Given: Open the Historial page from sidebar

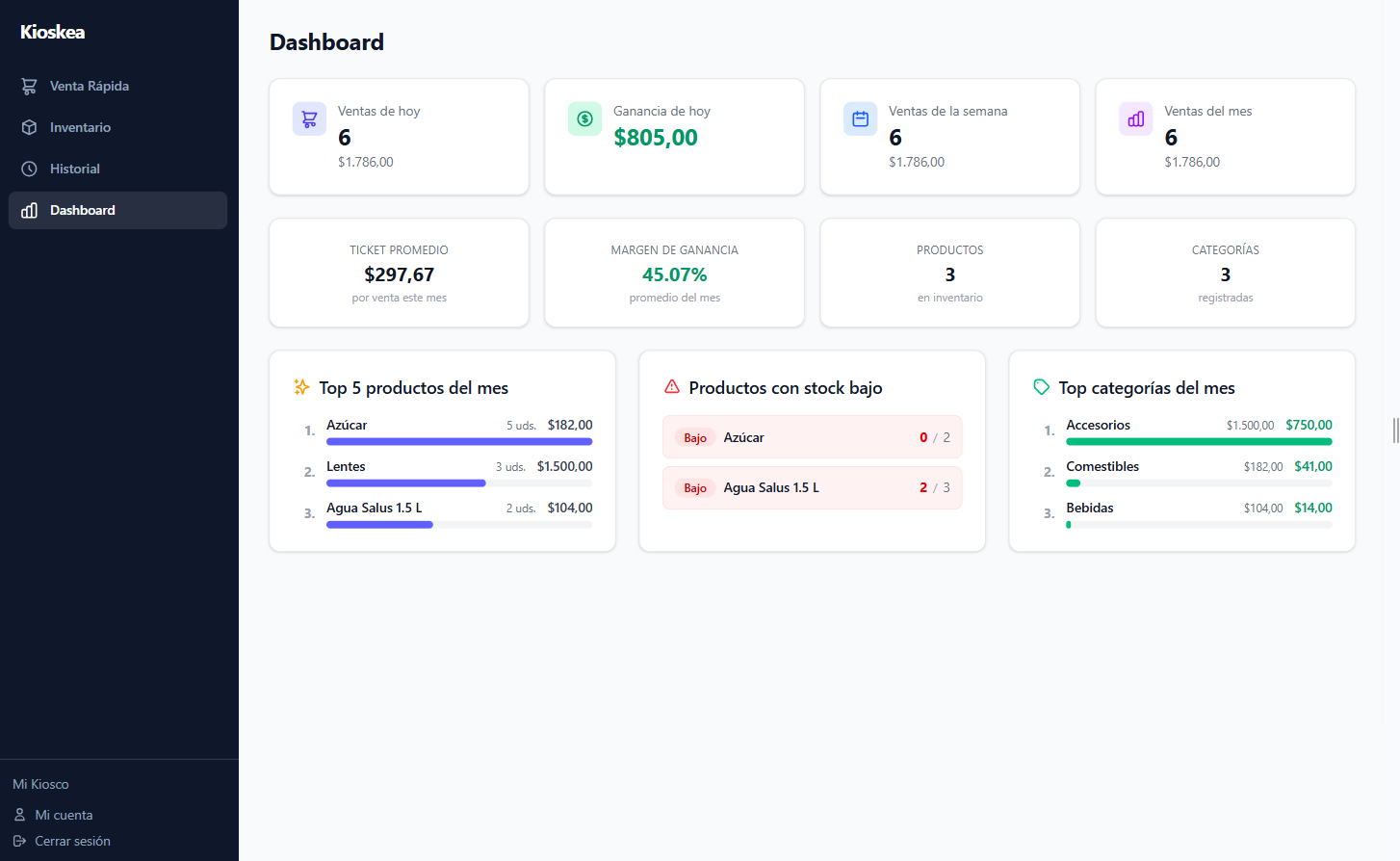Looking at the screenshot, I should pyautogui.click(x=75, y=169).
